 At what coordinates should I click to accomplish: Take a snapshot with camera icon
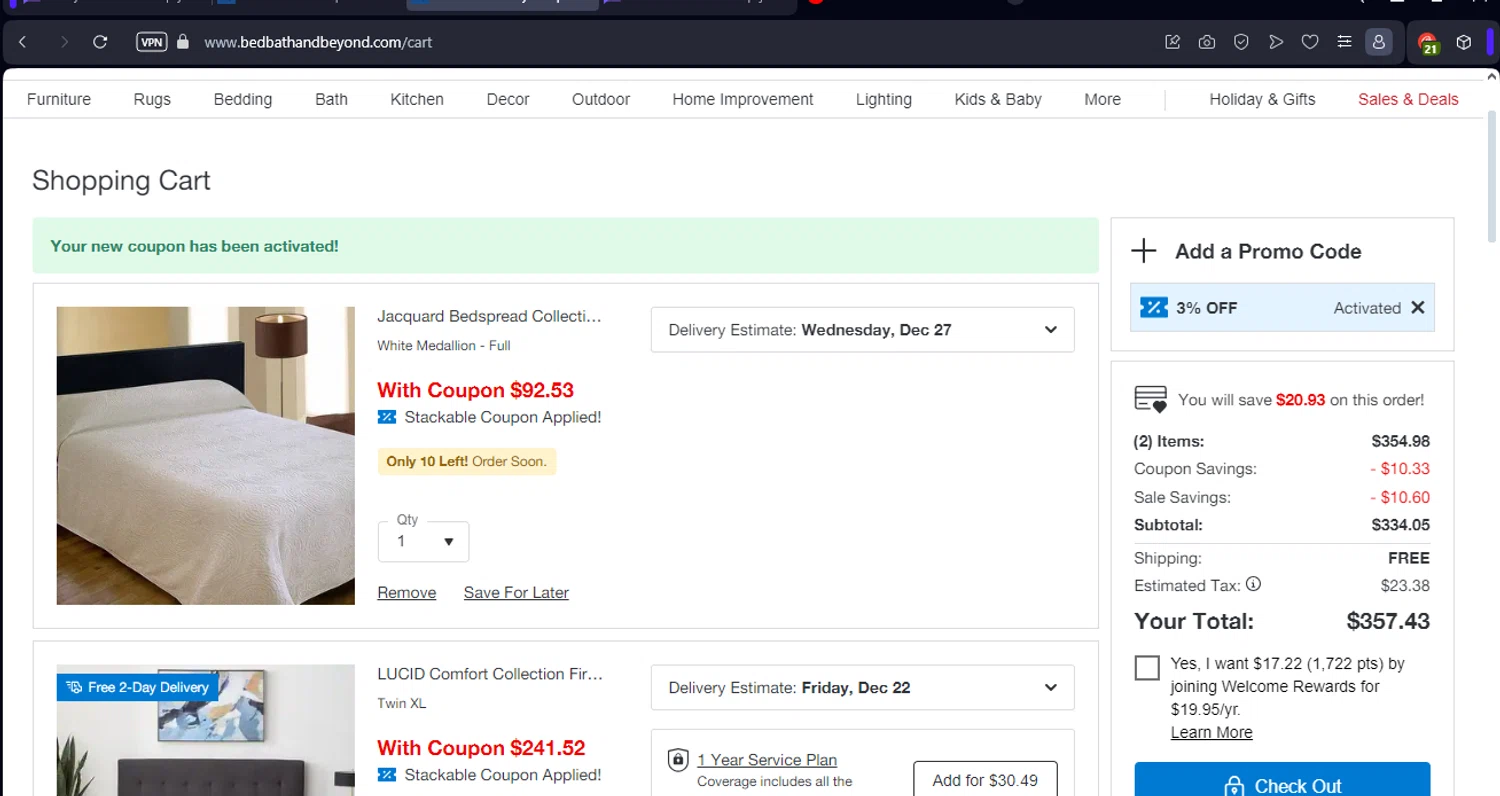pyautogui.click(x=1207, y=42)
